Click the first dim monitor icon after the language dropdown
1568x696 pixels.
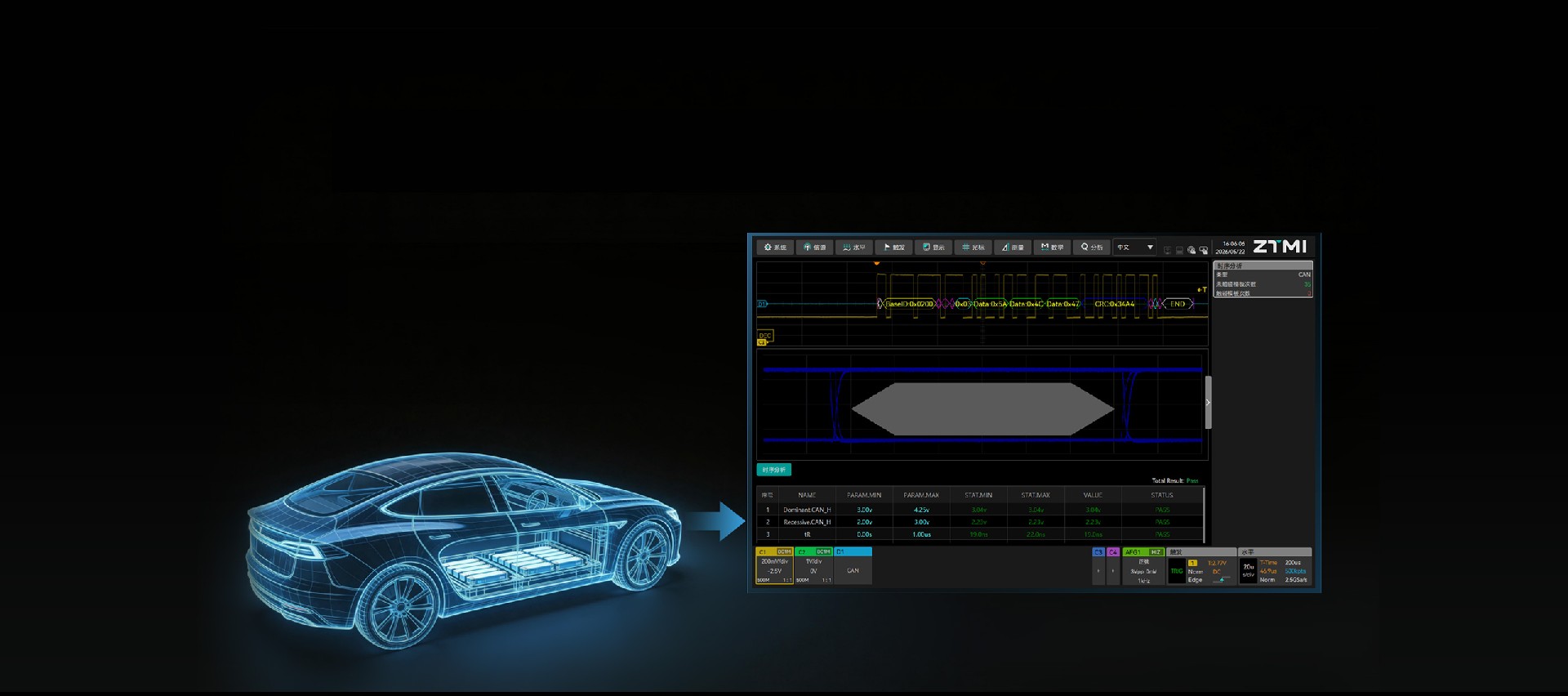pyautogui.click(x=1167, y=250)
